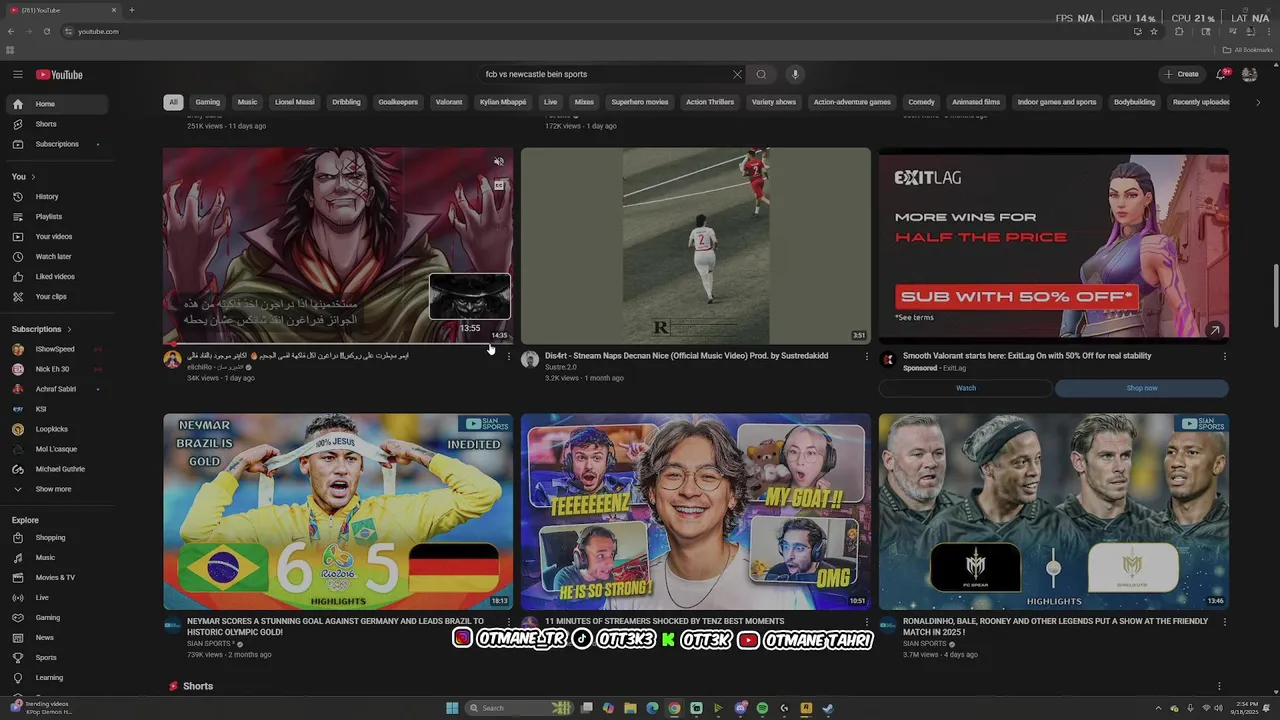Click Shop now on the ExitLag ad
Screen dimensions: 1280x720
(x=1142, y=388)
